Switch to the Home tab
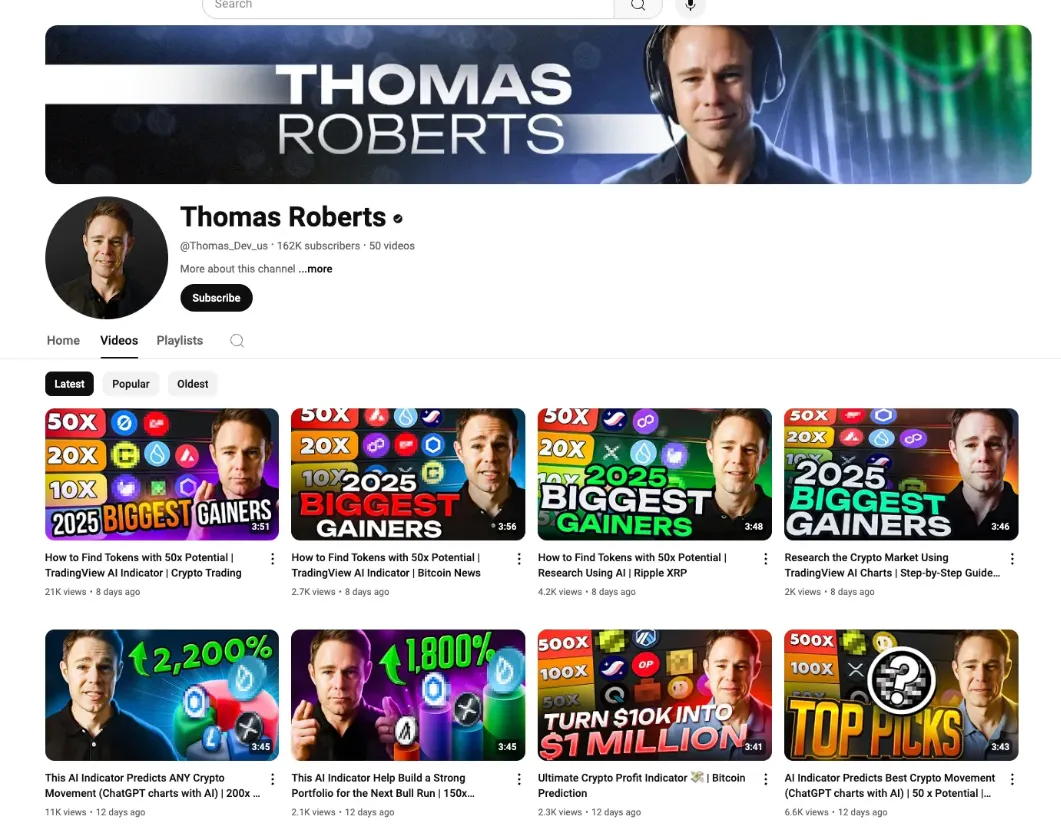Image resolution: width=1061 pixels, height=826 pixels. [x=63, y=340]
